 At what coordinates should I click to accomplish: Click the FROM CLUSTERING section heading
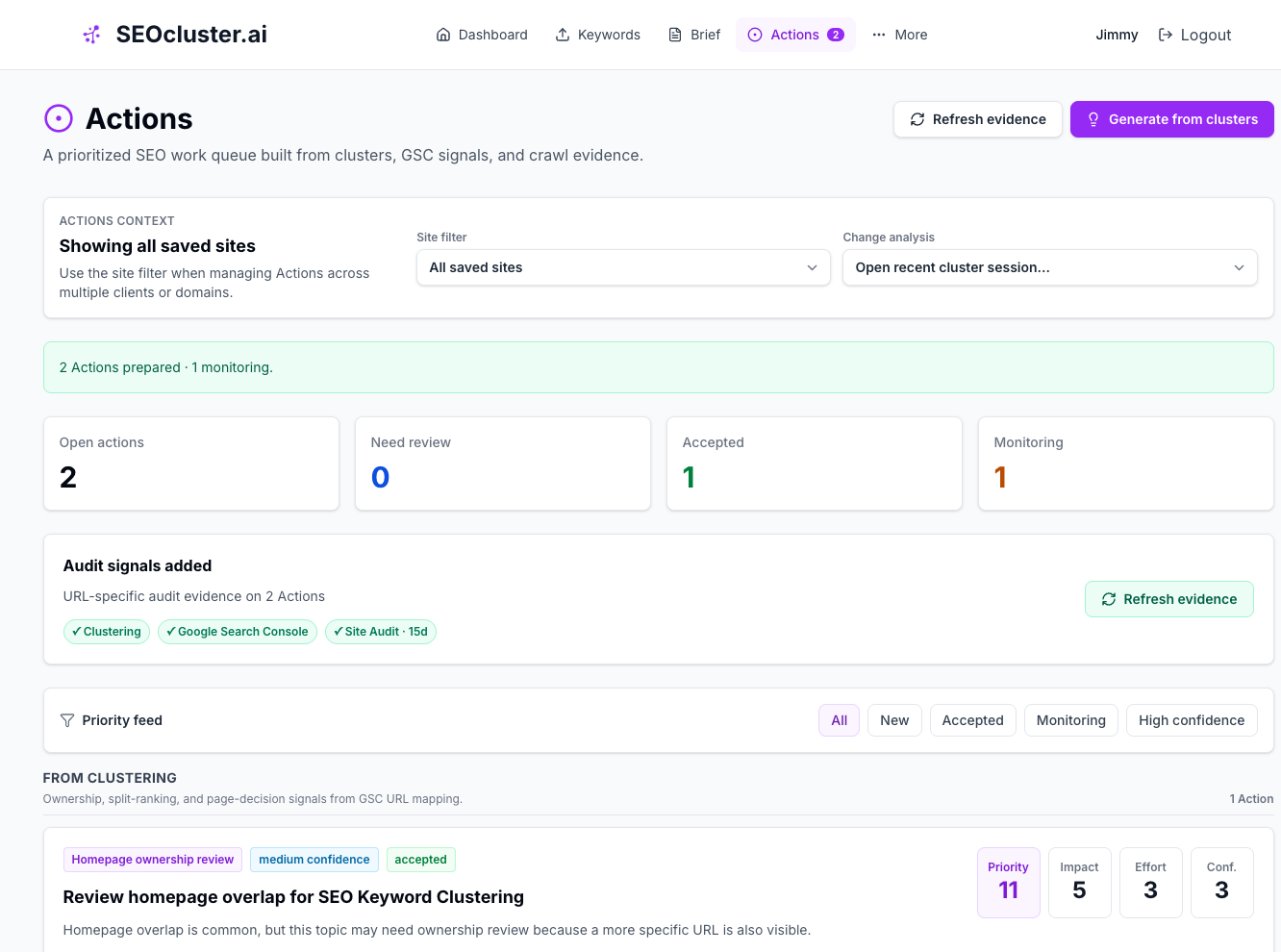tap(110, 778)
